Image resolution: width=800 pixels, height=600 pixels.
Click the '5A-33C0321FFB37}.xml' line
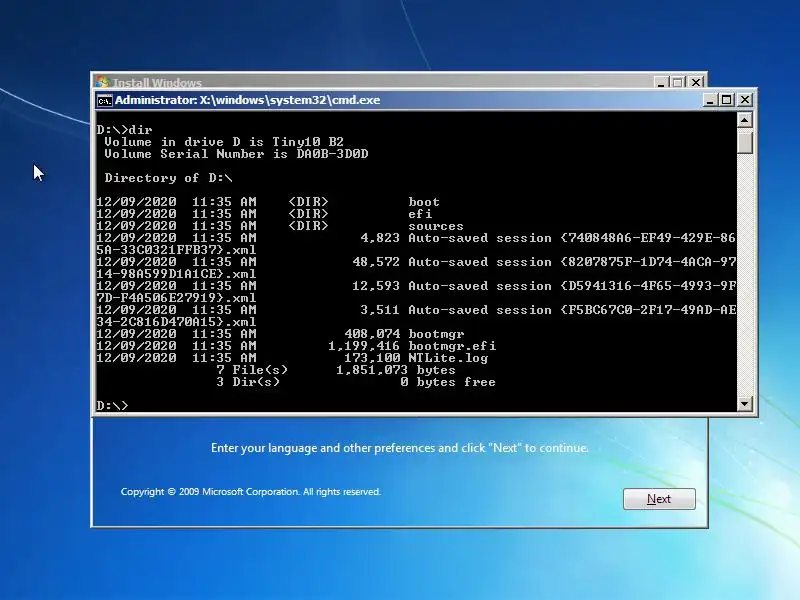(x=176, y=250)
